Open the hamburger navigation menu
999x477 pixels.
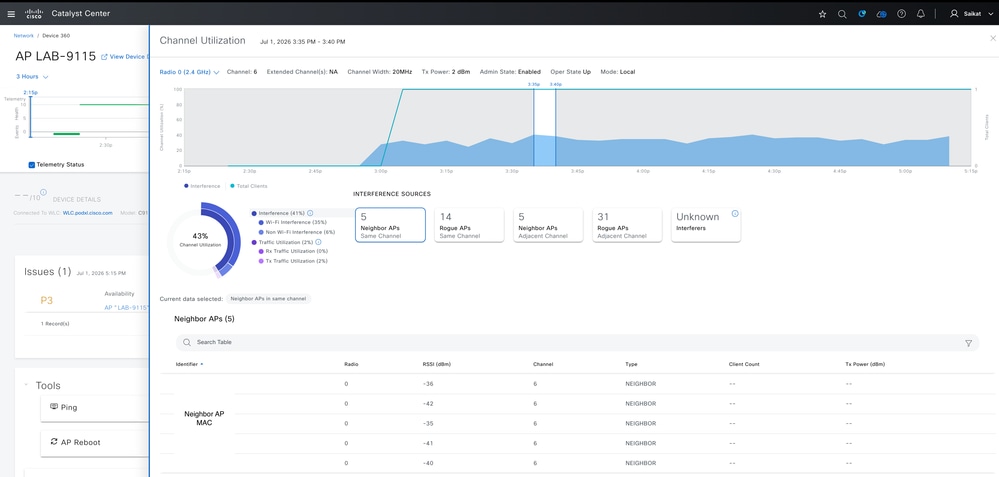click(x=11, y=13)
